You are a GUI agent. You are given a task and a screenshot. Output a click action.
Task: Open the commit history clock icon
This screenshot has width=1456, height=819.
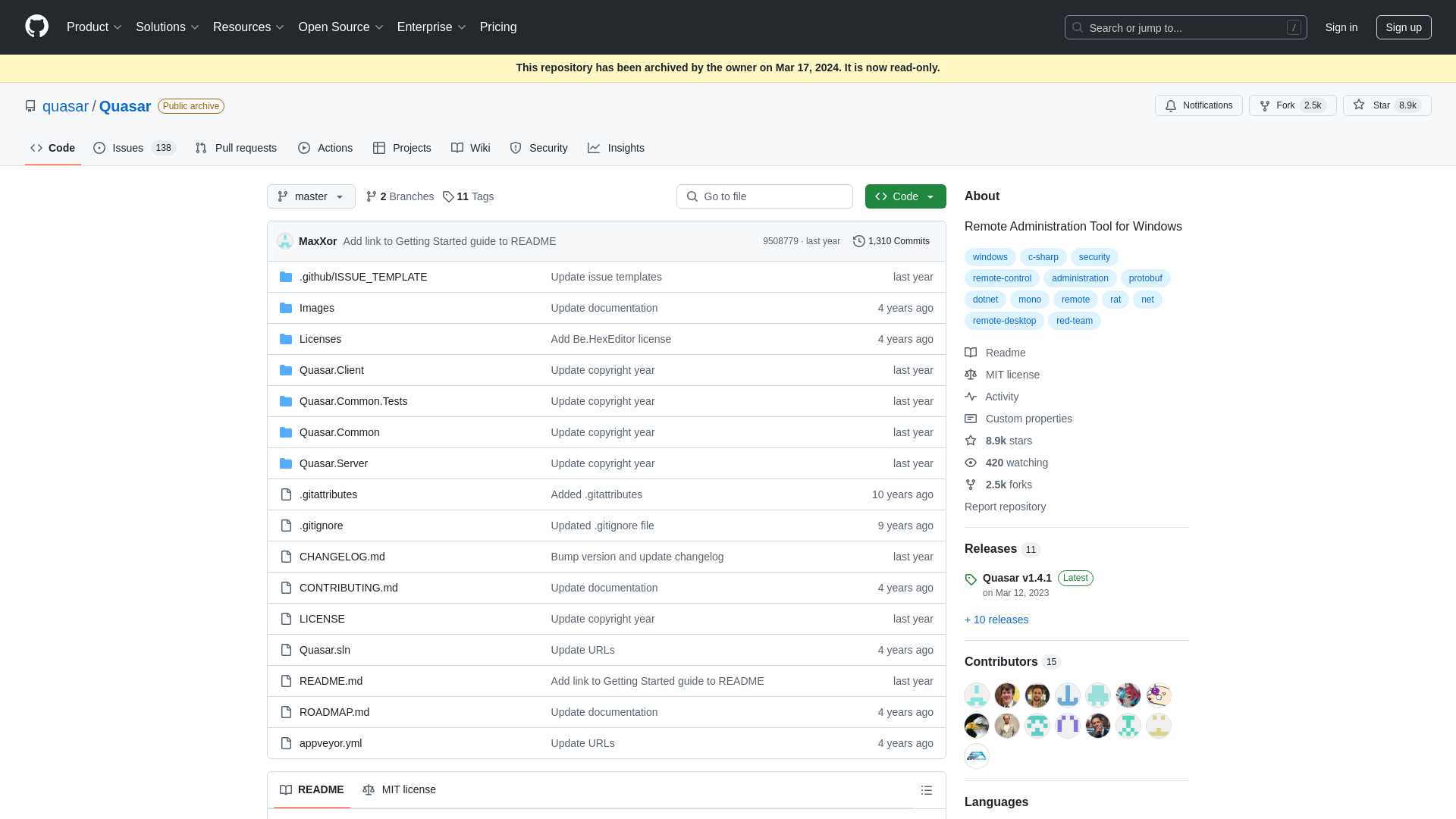coord(858,241)
